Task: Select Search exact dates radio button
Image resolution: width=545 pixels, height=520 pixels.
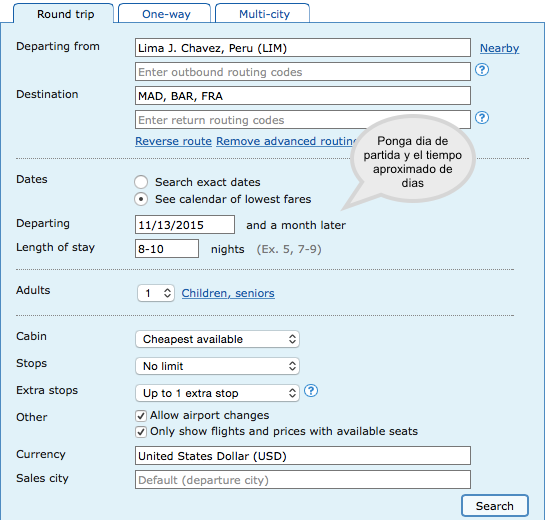Action: click(x=141, y=182)
